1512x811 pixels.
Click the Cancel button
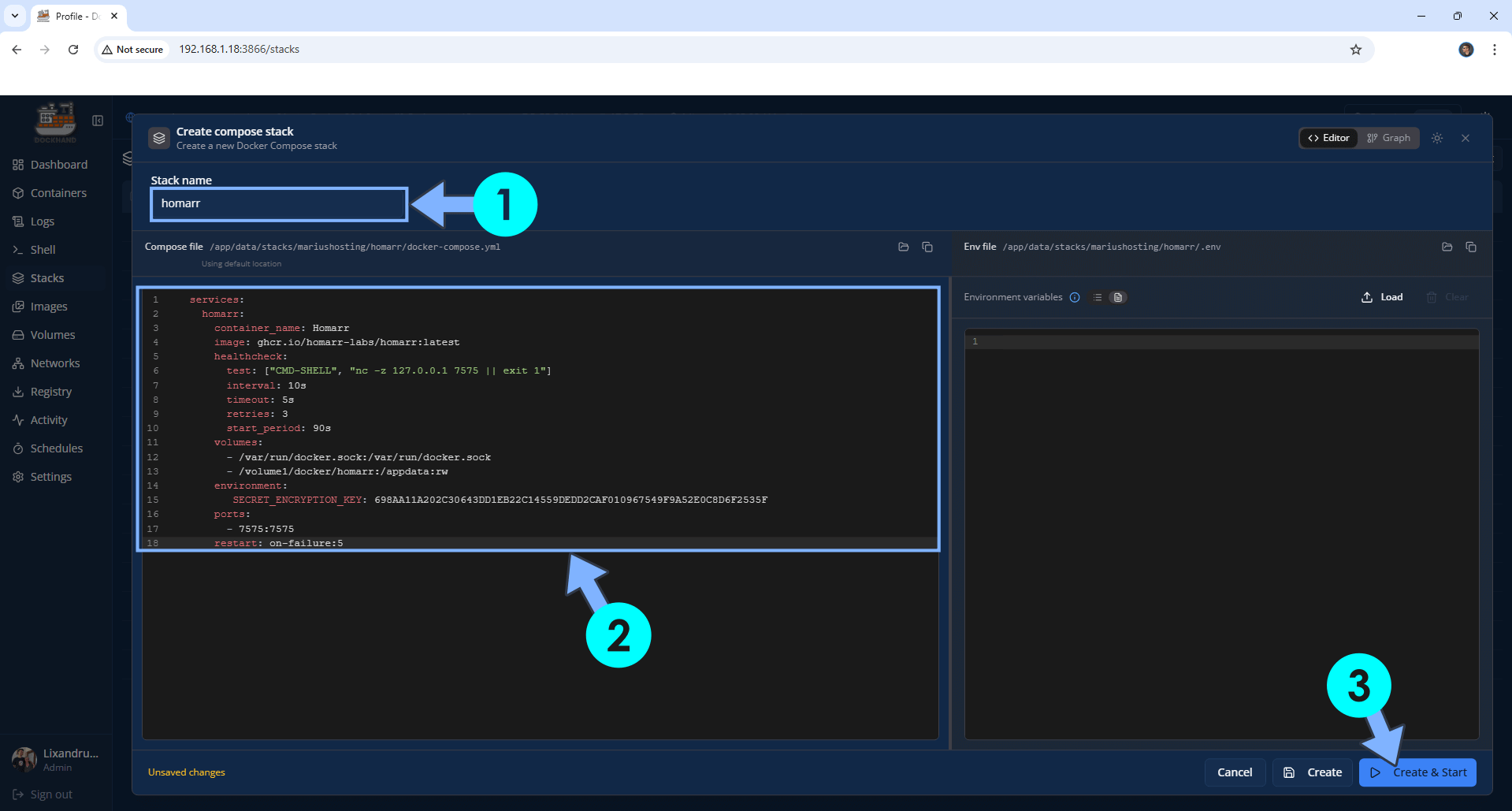click(x=1234, y=772)
